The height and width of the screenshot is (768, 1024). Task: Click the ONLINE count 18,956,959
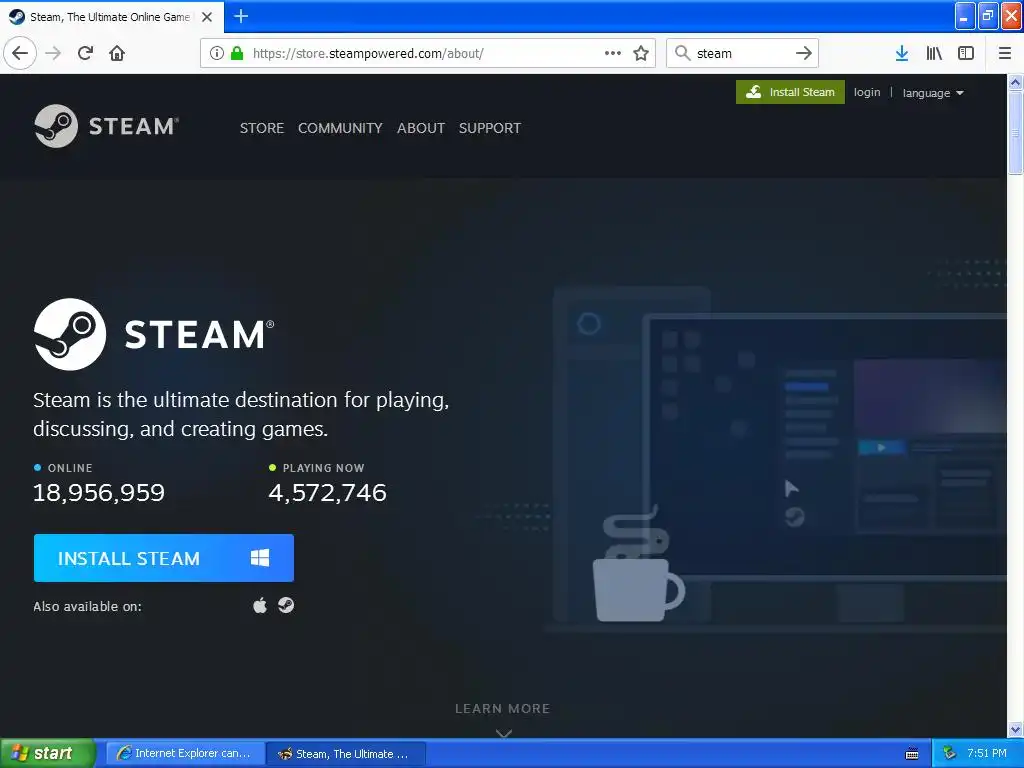point(99,492)
